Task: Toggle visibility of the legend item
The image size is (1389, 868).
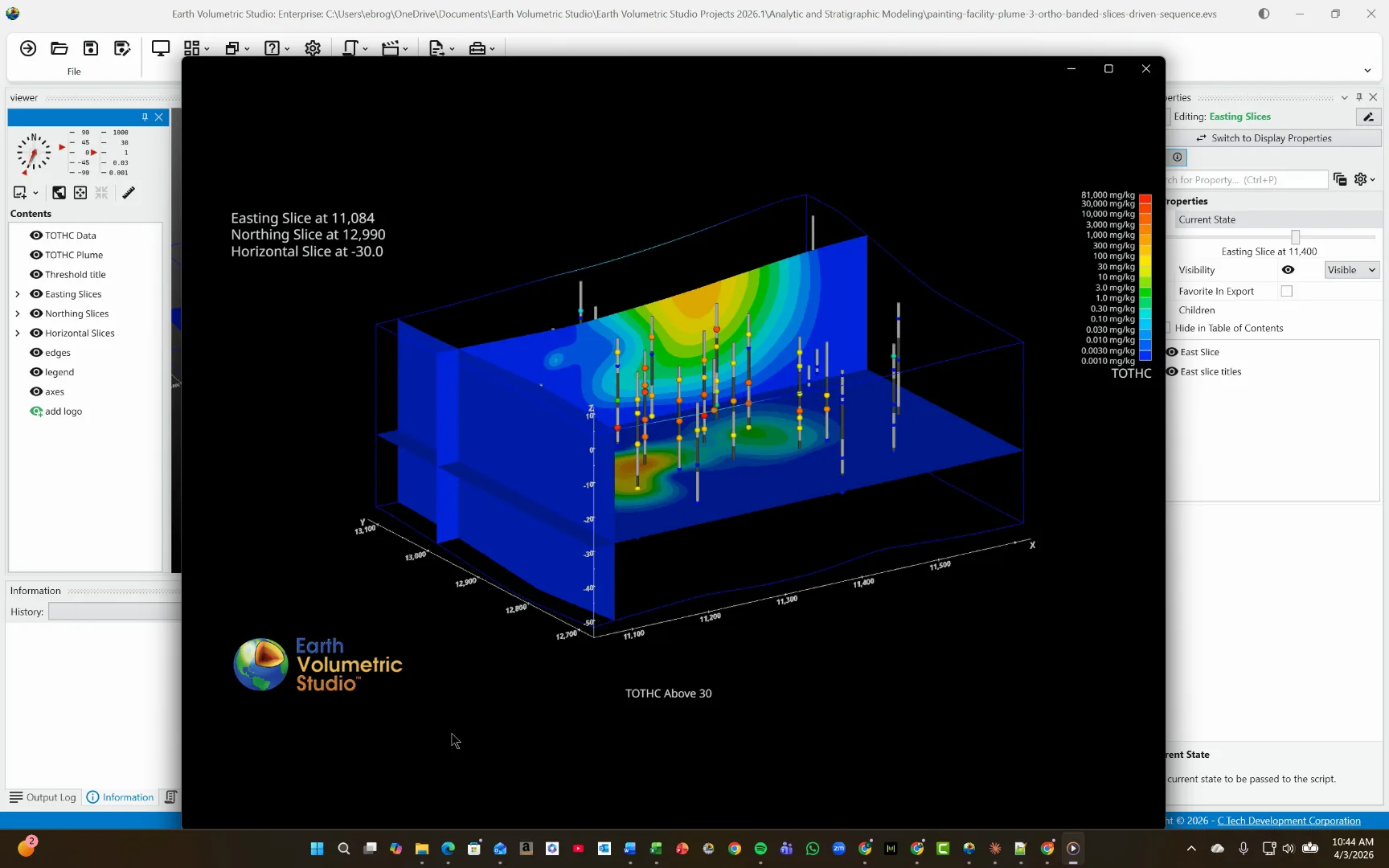Action: 36,372
